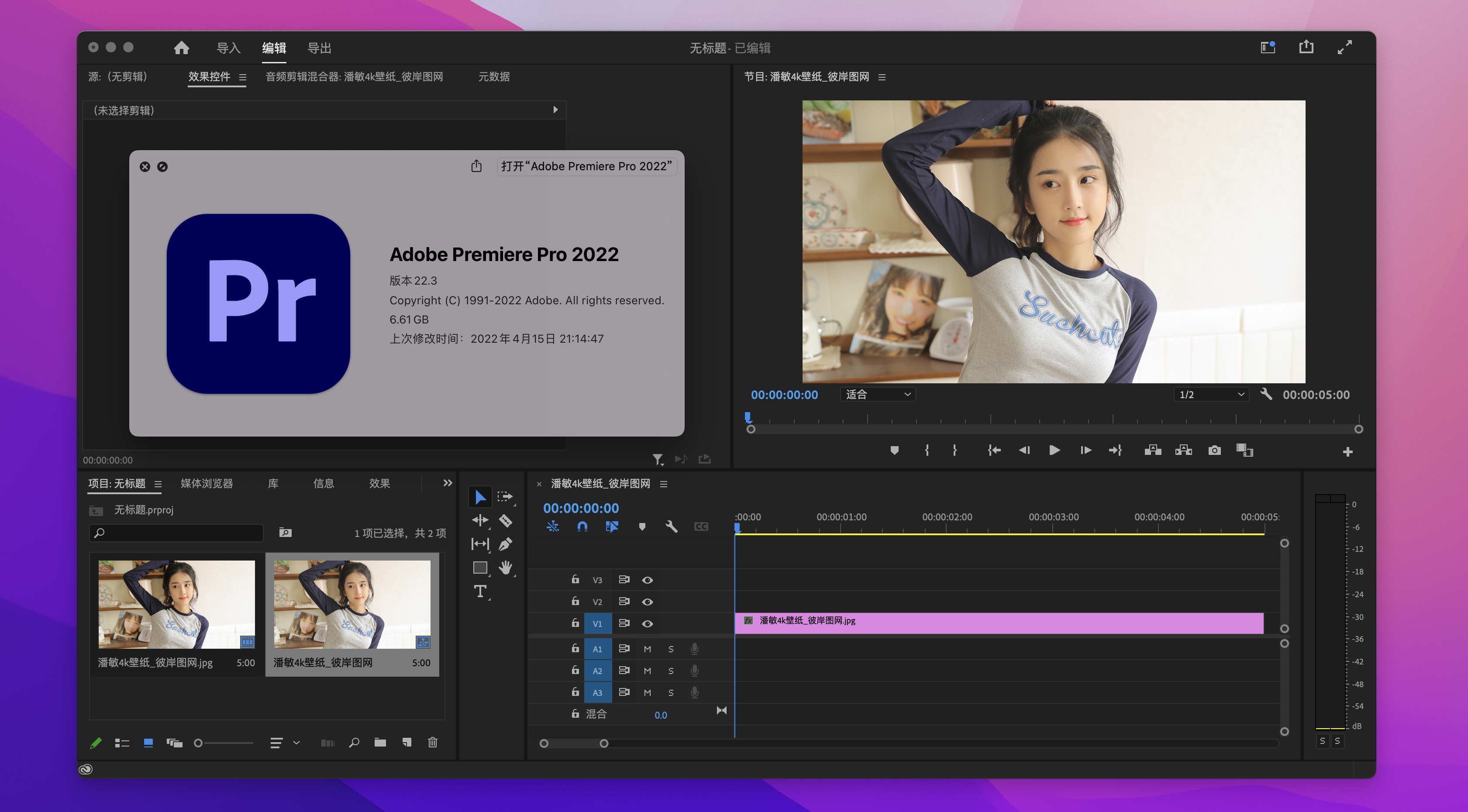
Task: Click the trash icon in Project panel
Action: point(433,743)
